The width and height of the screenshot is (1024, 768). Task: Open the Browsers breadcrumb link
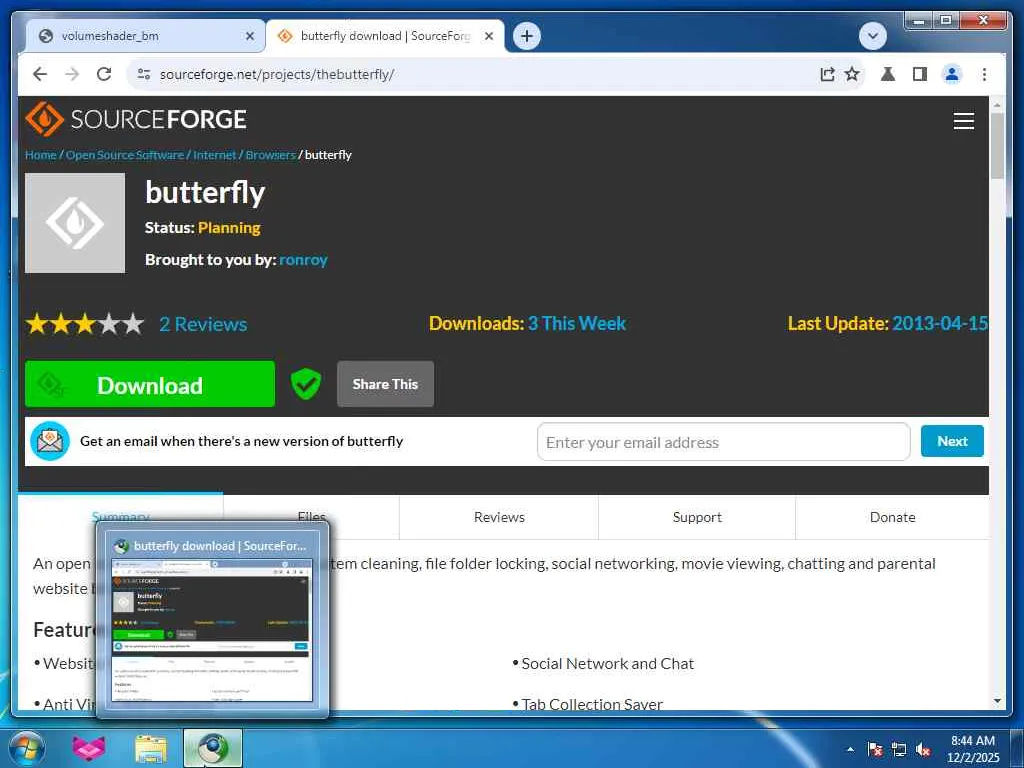(x=270, y=155)
